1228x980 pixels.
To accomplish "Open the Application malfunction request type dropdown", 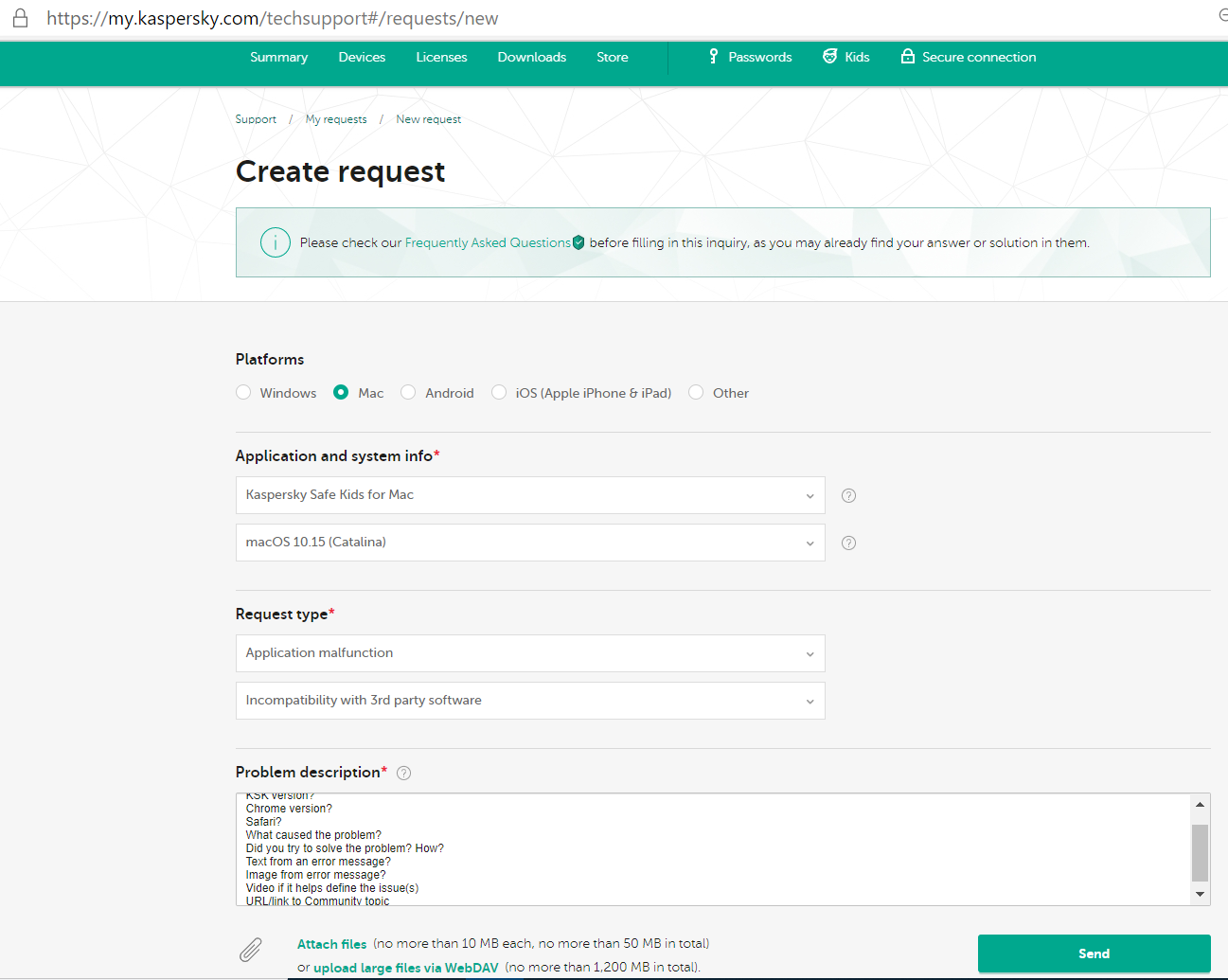I will point(530,653).
